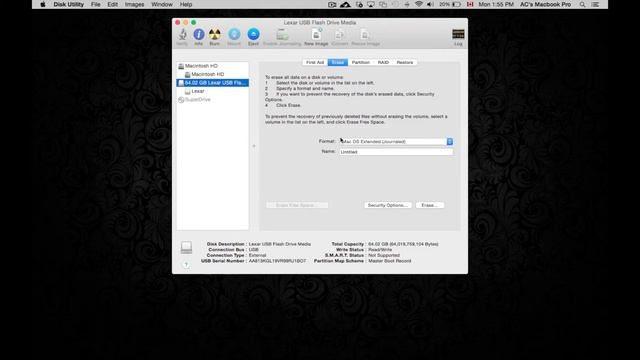Image resolution: width=640 pixels, height=360 pixels.
Task: Switch to the First Aid tab
Action: coord(315,62)
